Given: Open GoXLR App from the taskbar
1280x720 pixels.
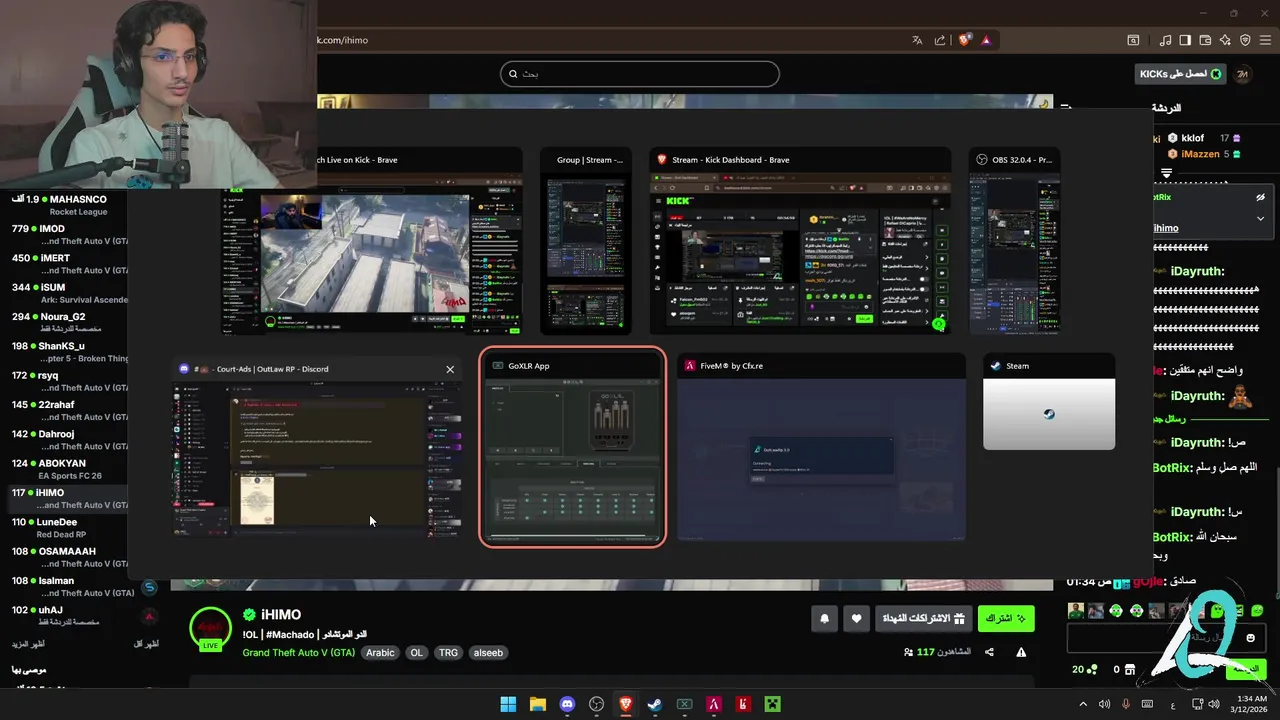Looking at the screenshot, I should coord(685,704).
